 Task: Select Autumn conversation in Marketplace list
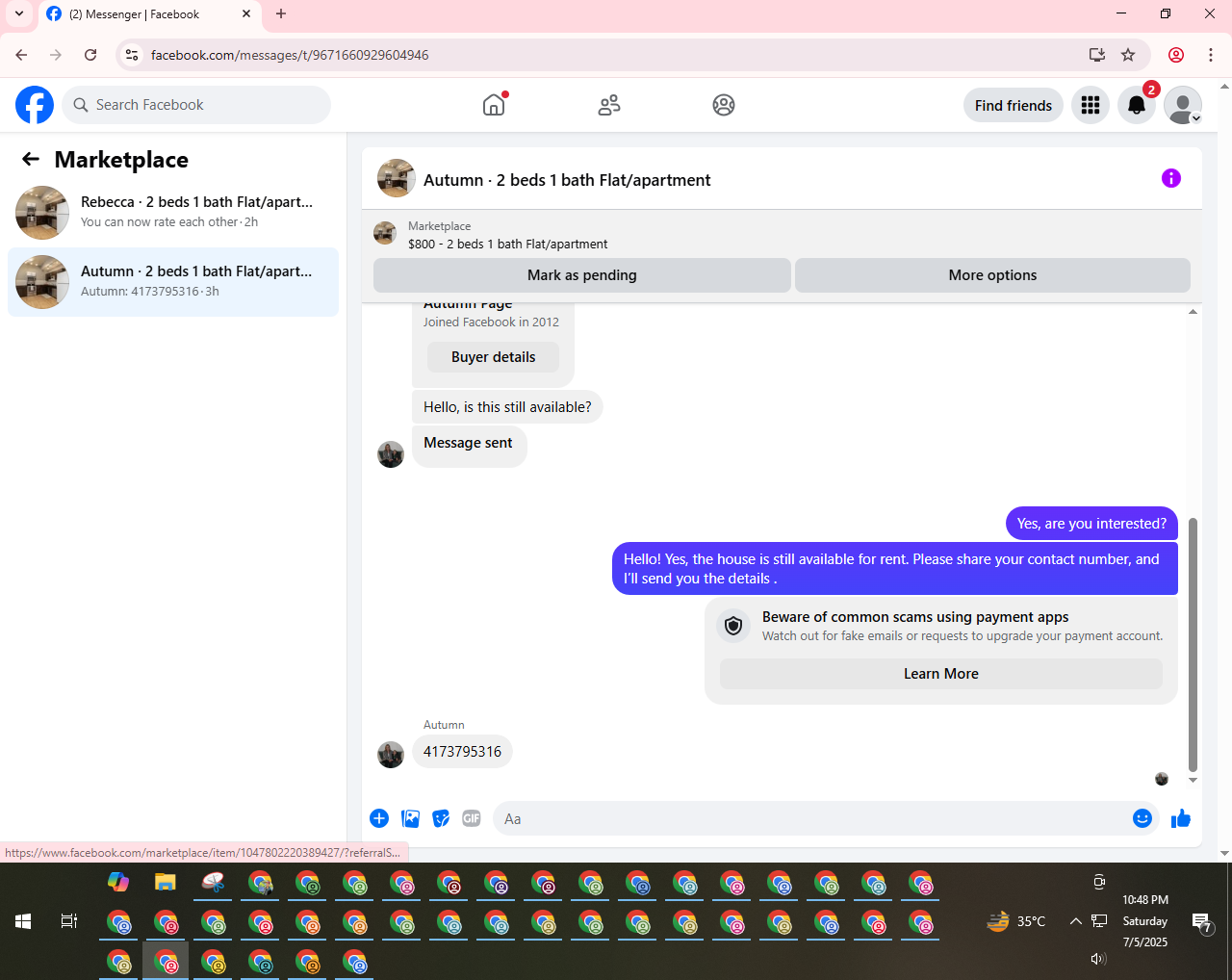click(x=173, y=282)
